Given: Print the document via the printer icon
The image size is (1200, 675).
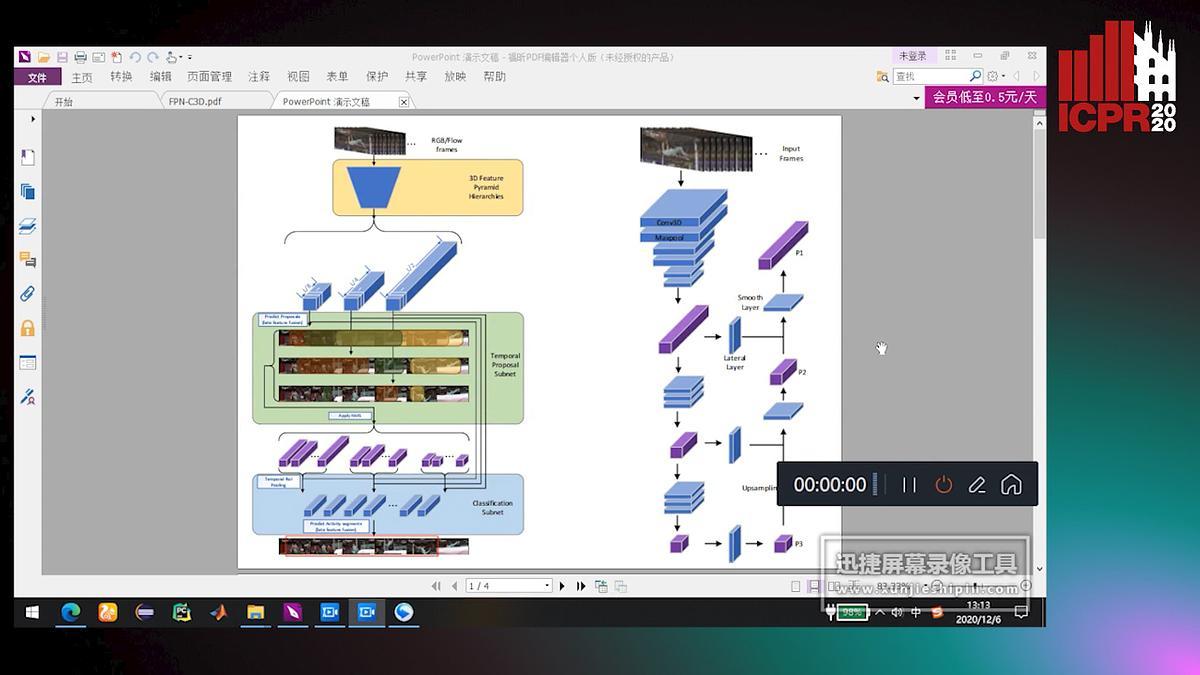Looking at the screenshot, I should click(80, 57).
